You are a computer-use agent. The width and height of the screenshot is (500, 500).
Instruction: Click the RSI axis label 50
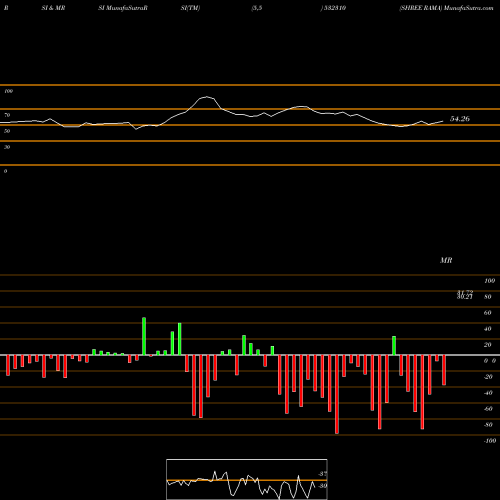pyautogui.click(x=7, y=131)
